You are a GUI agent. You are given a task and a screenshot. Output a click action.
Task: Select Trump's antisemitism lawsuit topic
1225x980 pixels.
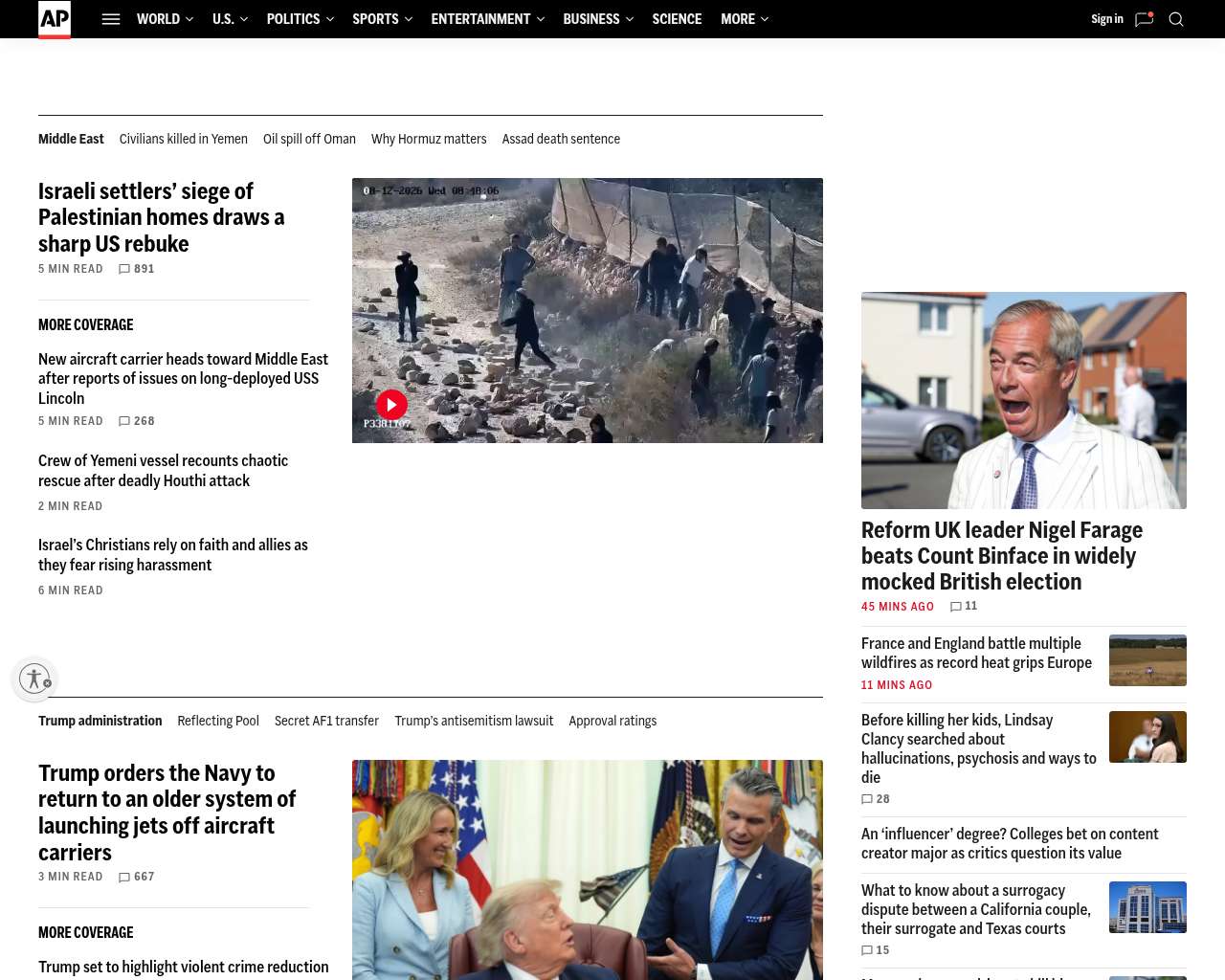point(474,721)
